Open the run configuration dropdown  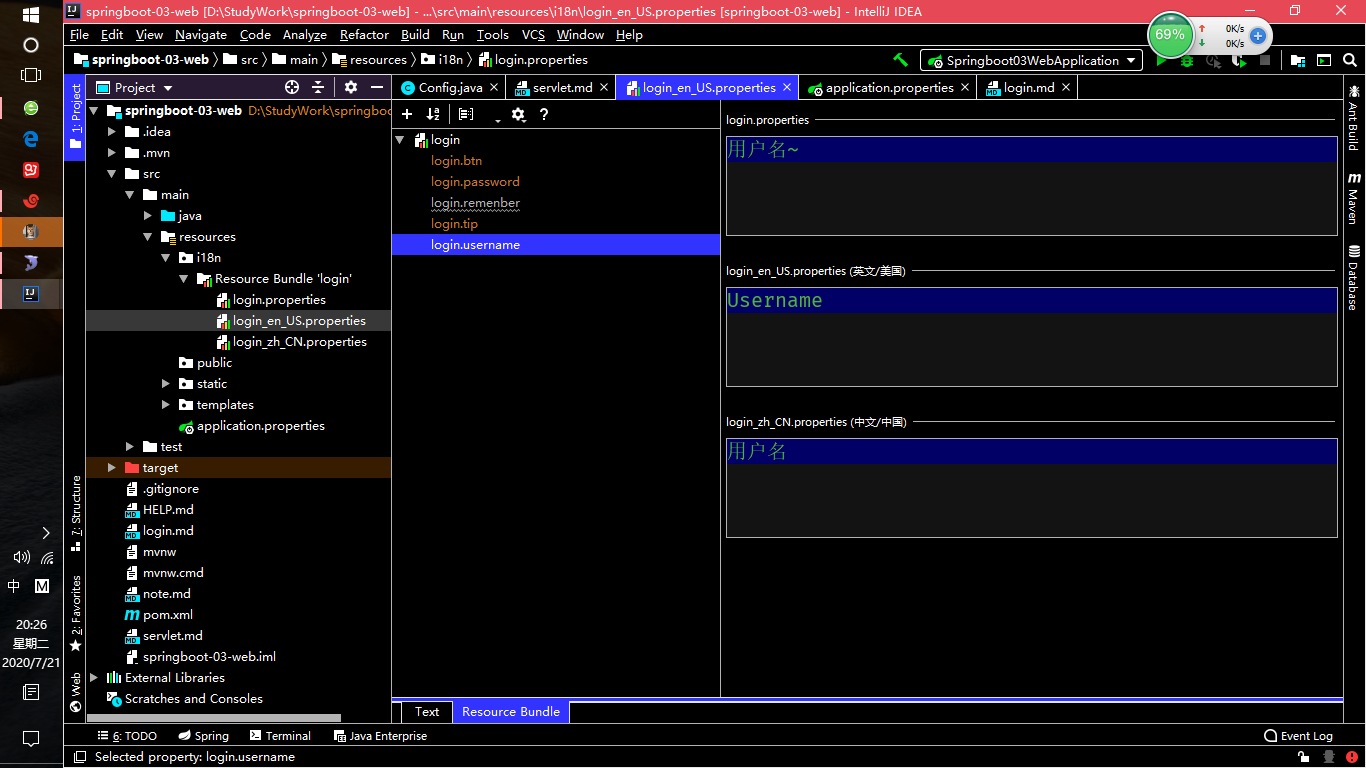(1031, 60)
